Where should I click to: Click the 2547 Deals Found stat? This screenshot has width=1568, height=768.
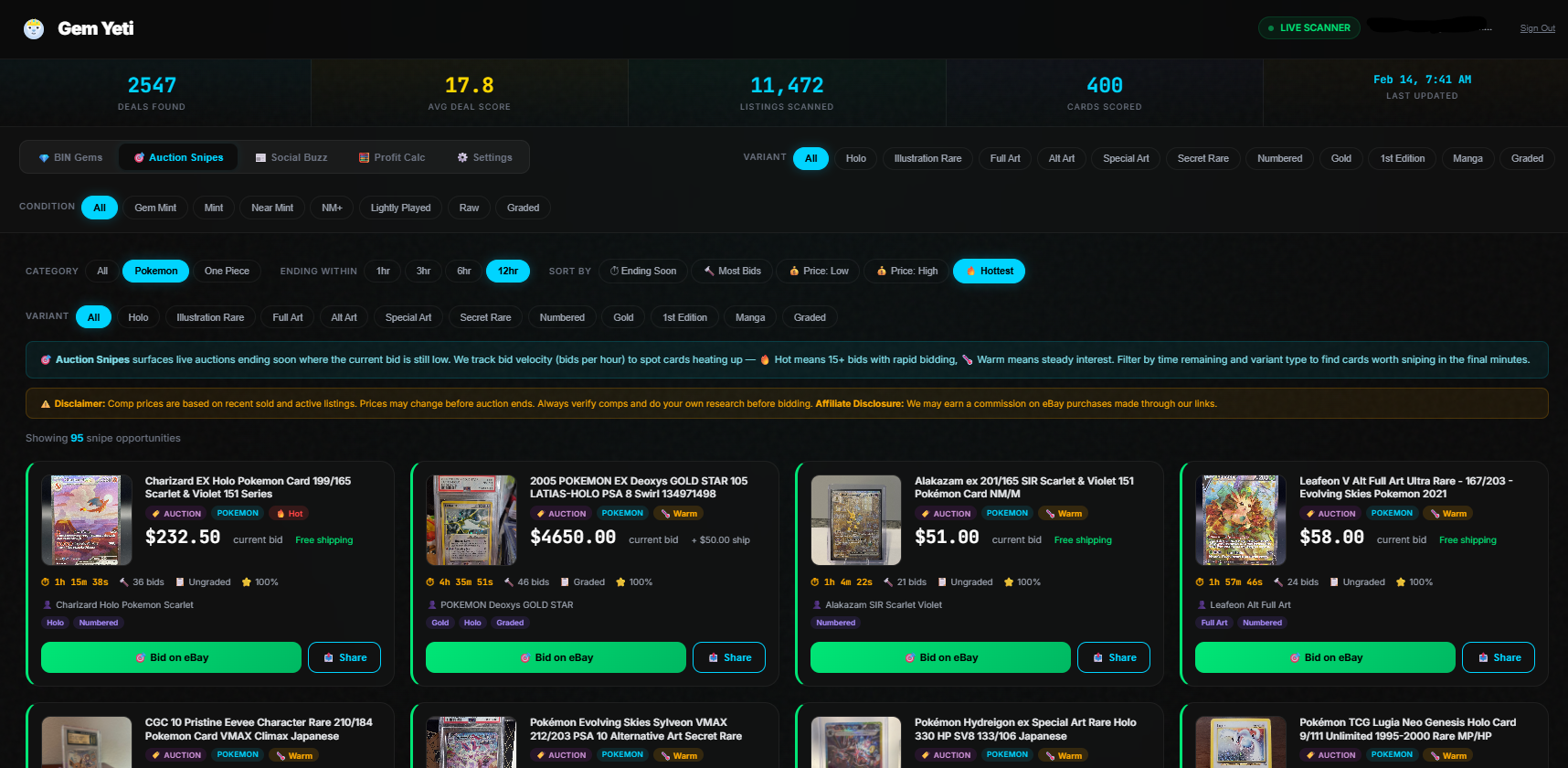coord(152,92)
